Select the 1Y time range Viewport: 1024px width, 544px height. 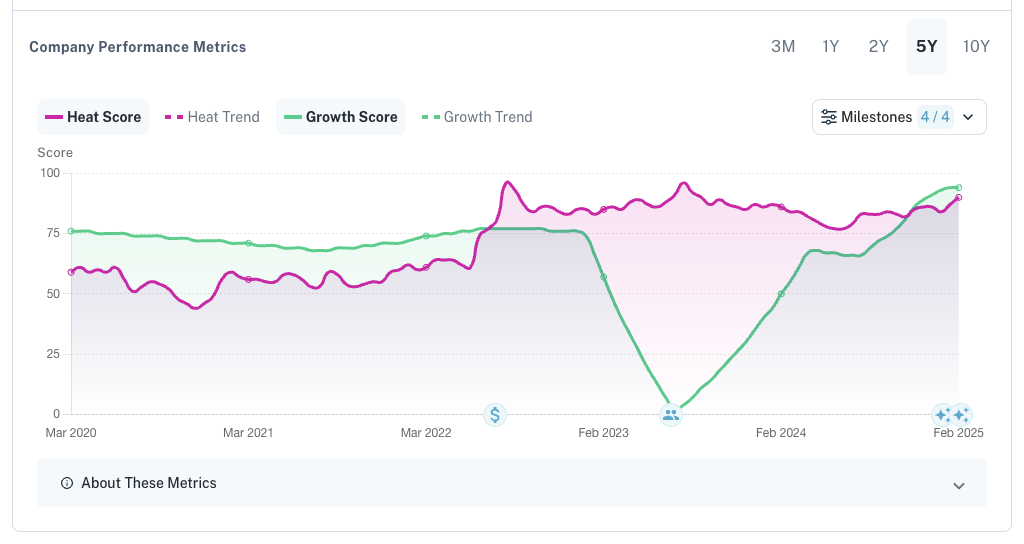831,46
